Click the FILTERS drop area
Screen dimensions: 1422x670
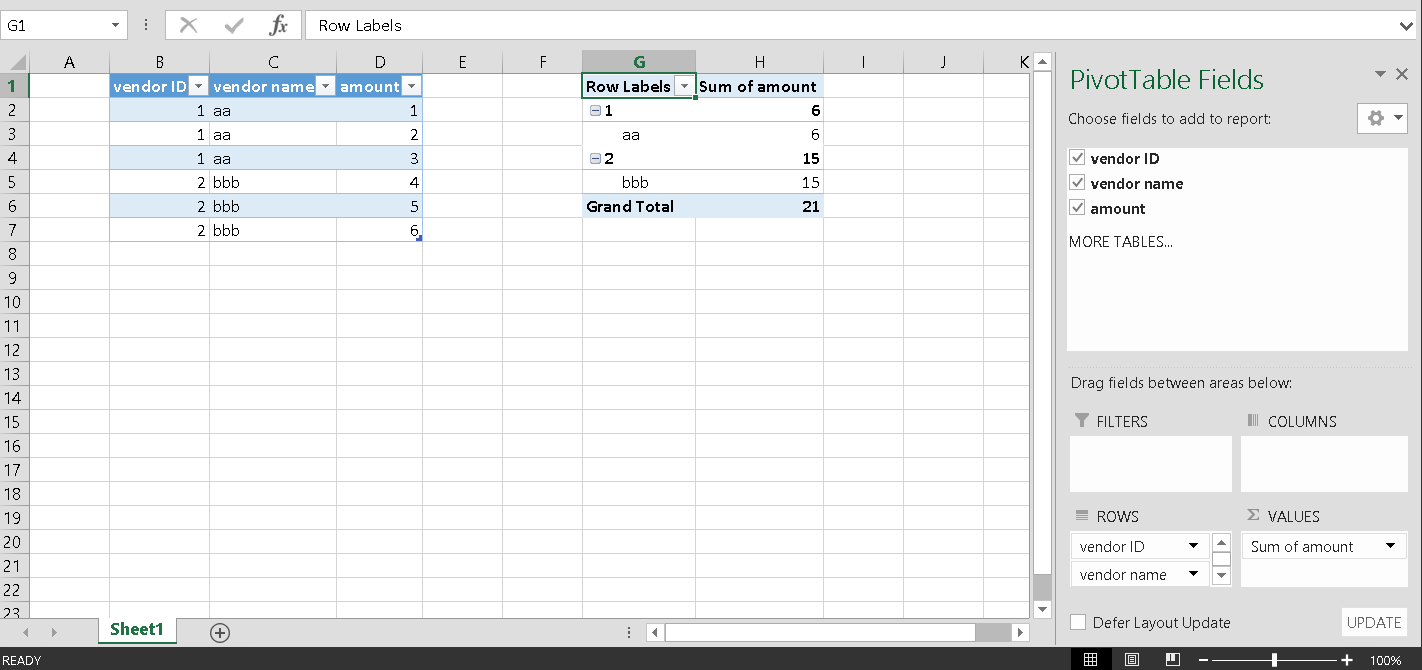coord(1151,463)
